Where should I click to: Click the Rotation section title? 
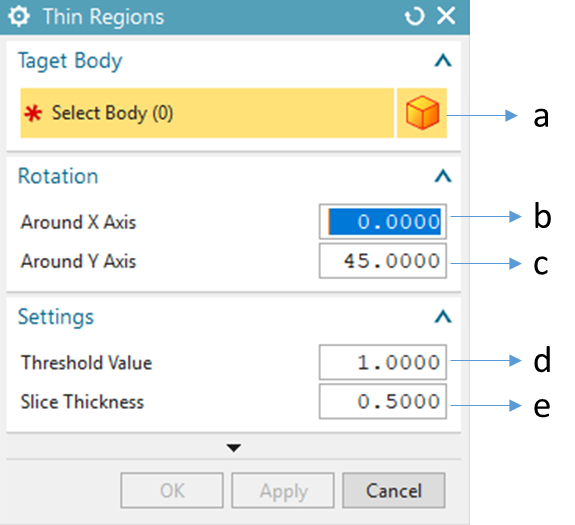coord(58,176)
